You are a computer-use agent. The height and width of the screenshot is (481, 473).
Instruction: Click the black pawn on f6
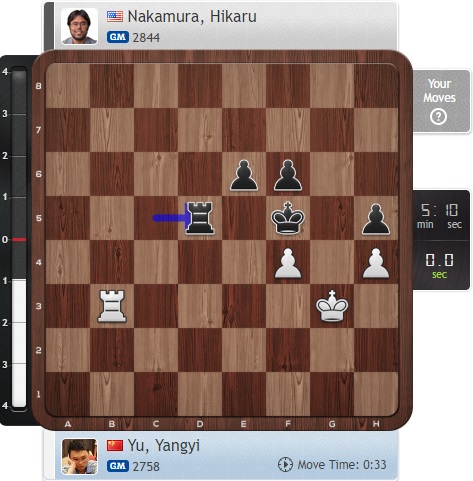pos(288,175)
